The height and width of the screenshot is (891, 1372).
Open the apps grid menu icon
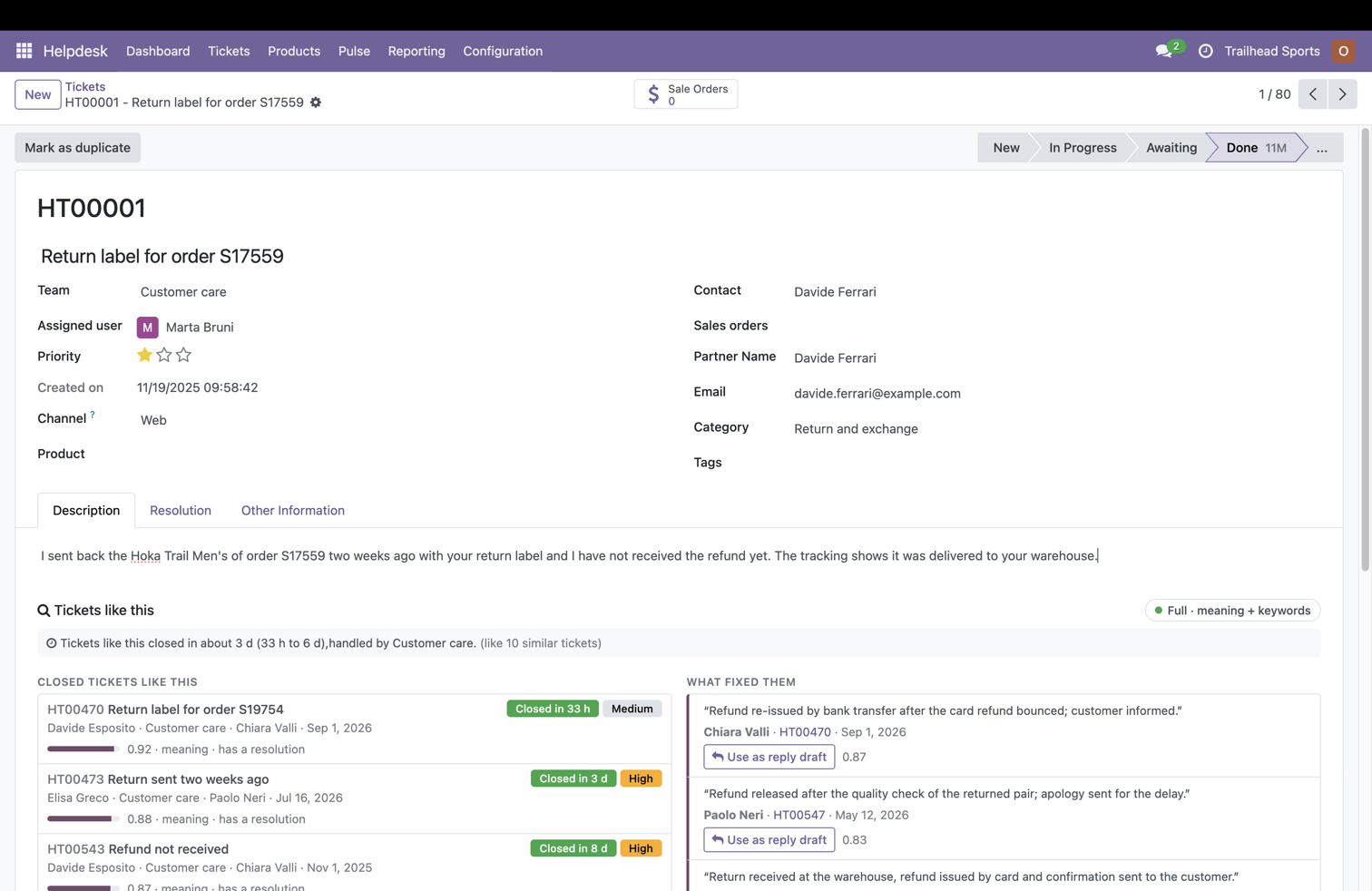click(x=24, y=51)
